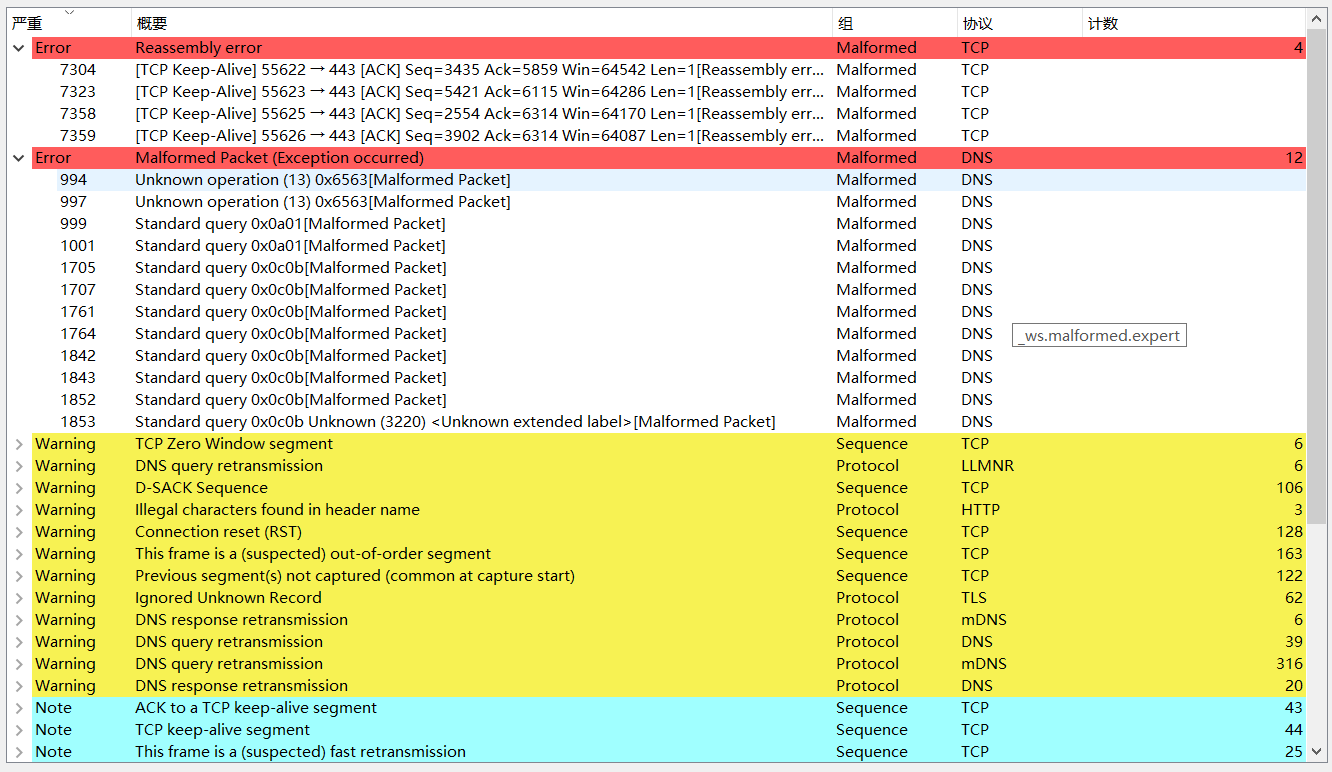Select the out-of-order segment warning row

pyautogui.click(x=657, y=554)
